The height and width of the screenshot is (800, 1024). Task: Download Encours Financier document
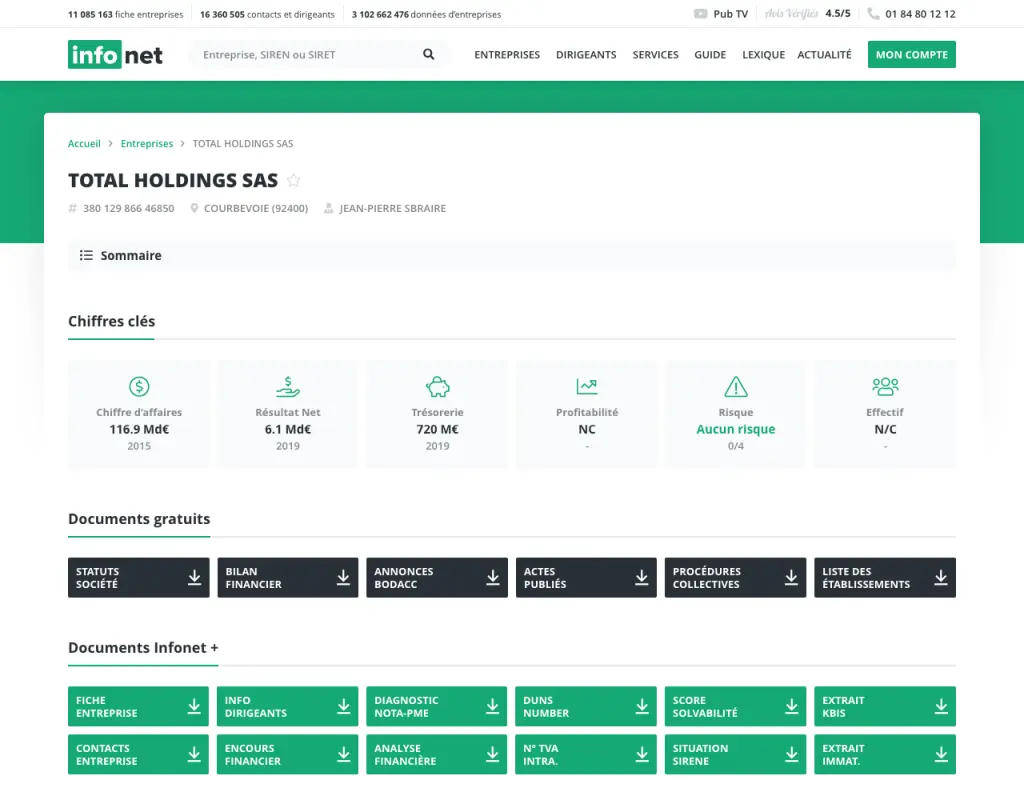coord(287,754)
